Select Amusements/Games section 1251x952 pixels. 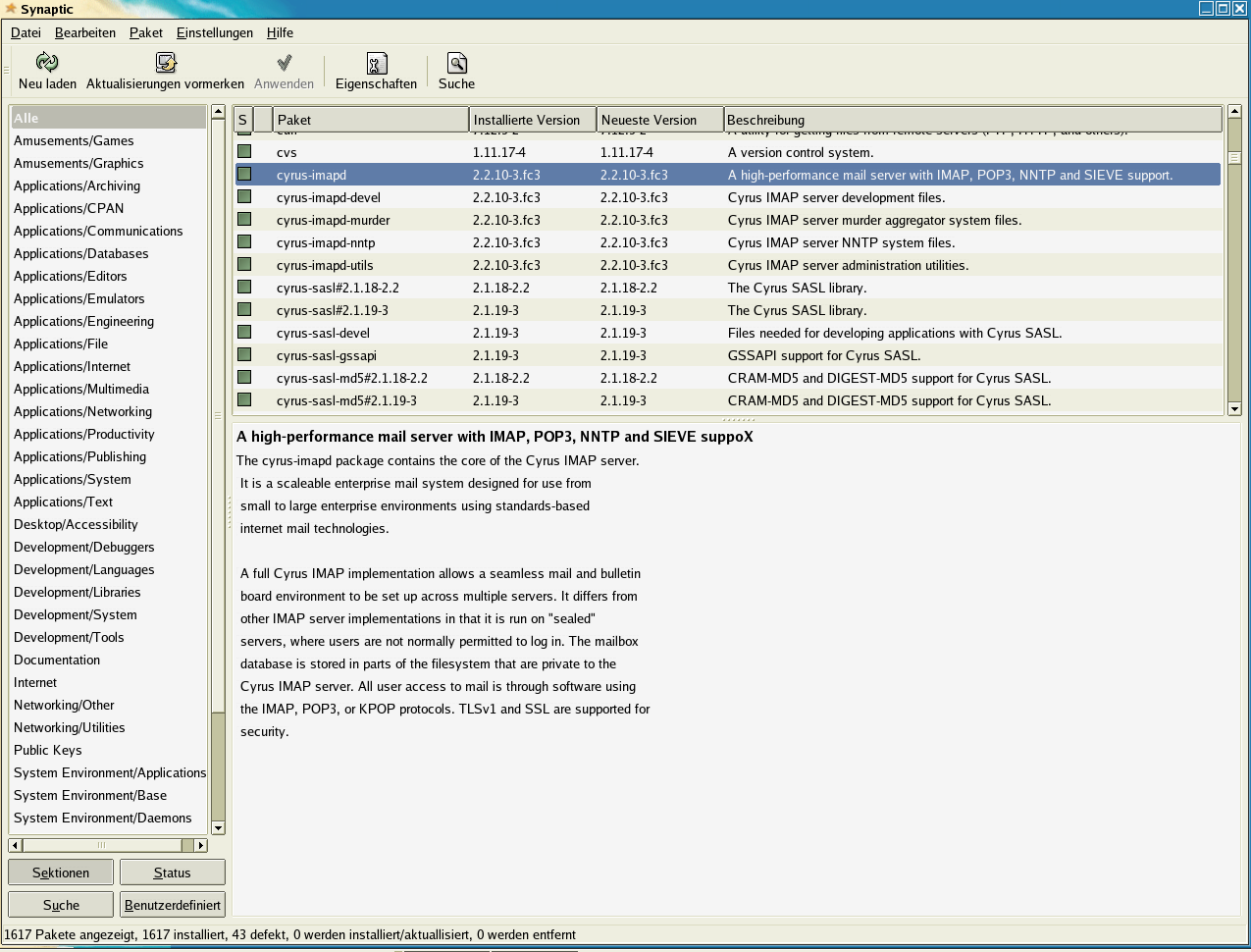[x=109, y=140]
